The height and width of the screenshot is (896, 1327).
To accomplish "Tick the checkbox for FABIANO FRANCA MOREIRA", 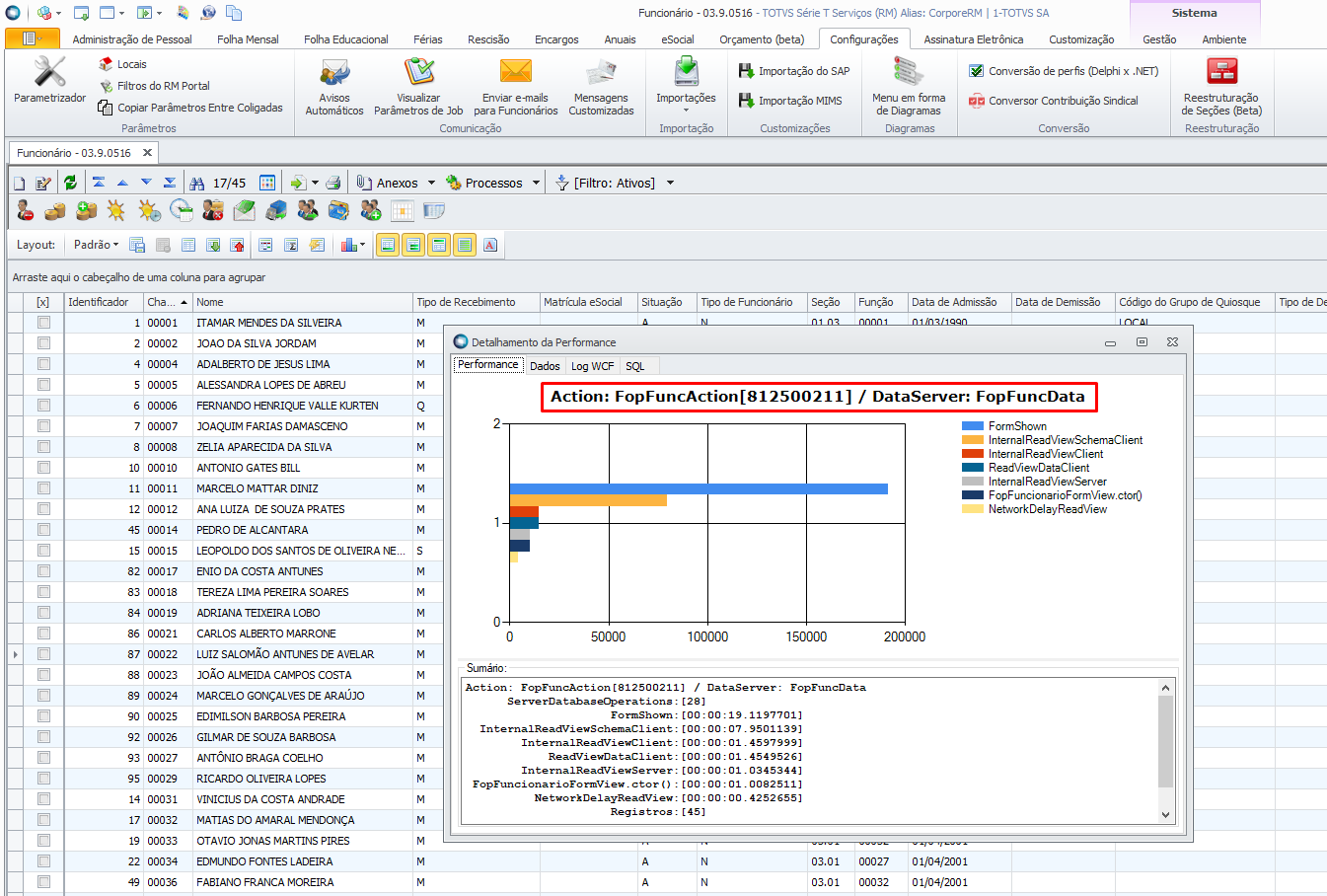I will point(43,882).
